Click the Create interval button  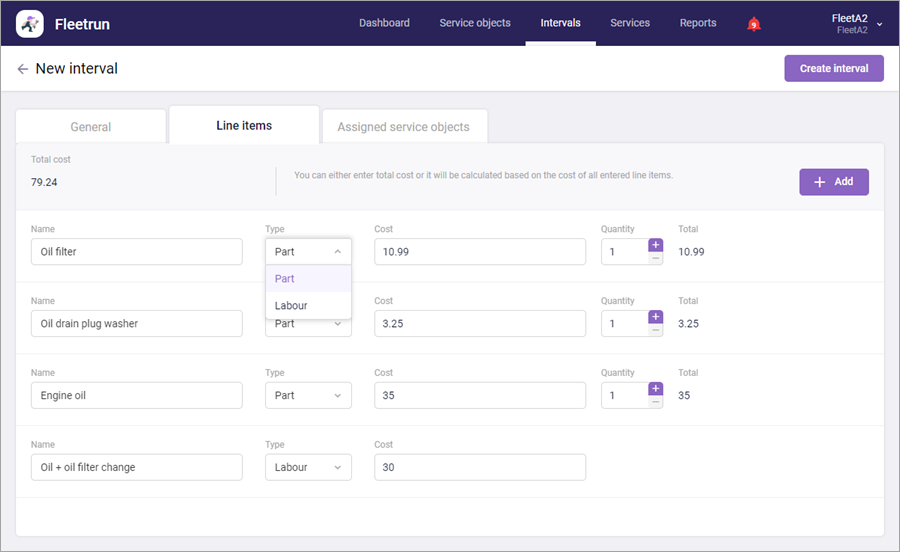click(x=834, y=69)
